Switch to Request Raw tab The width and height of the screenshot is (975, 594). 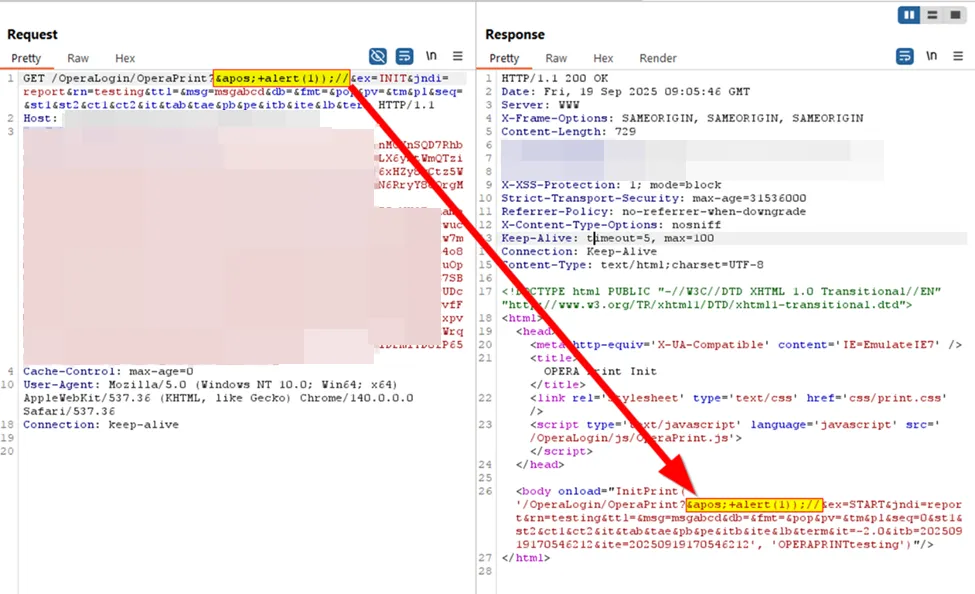(x=78, y=59)
